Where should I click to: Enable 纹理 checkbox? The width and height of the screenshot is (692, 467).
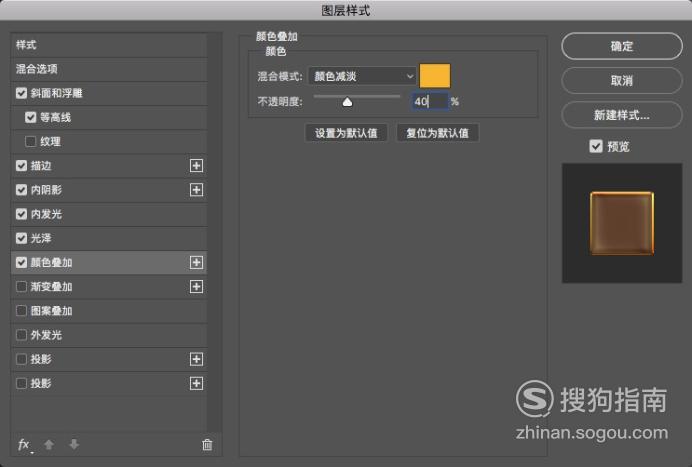click(x=30, y=142)
